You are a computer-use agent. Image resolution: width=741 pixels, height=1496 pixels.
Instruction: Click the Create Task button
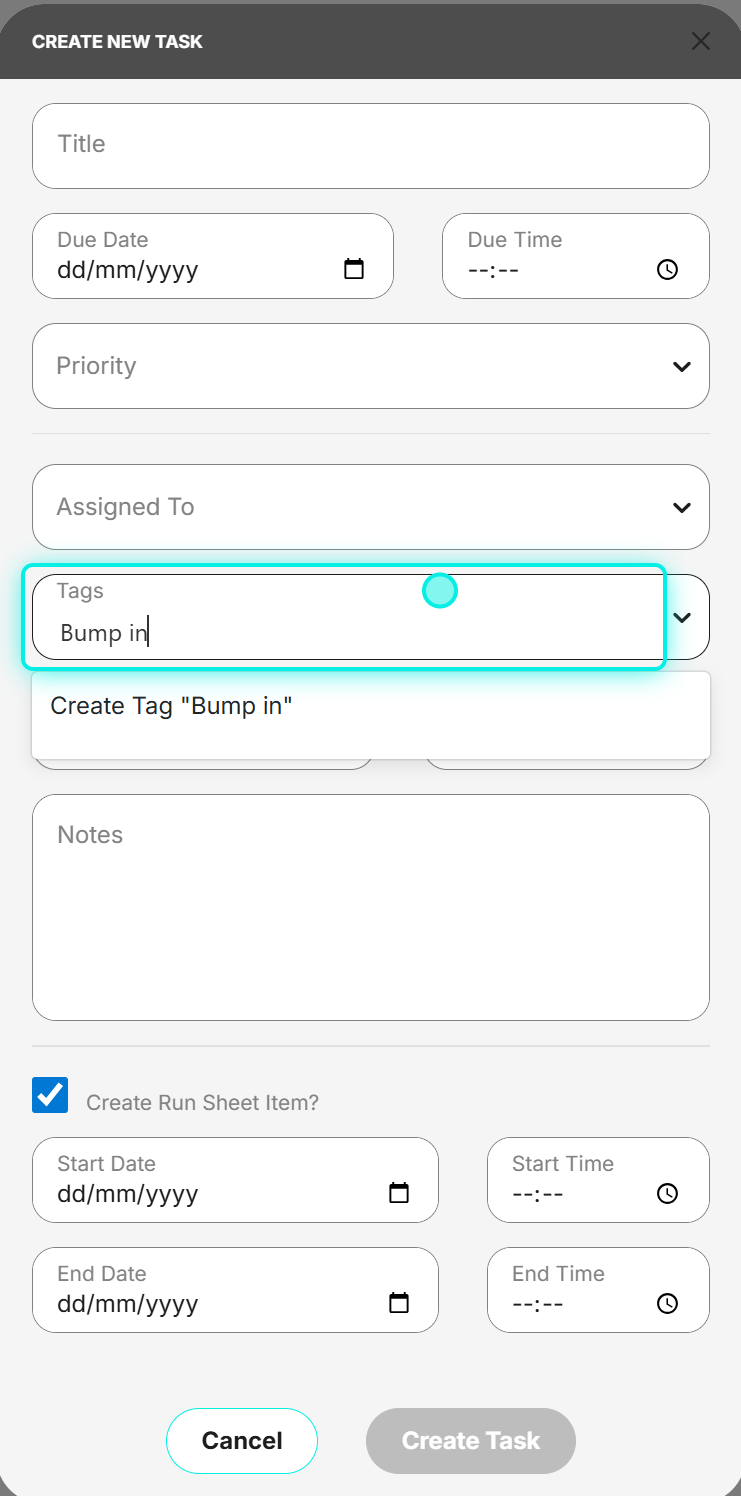coord(471,1441)
